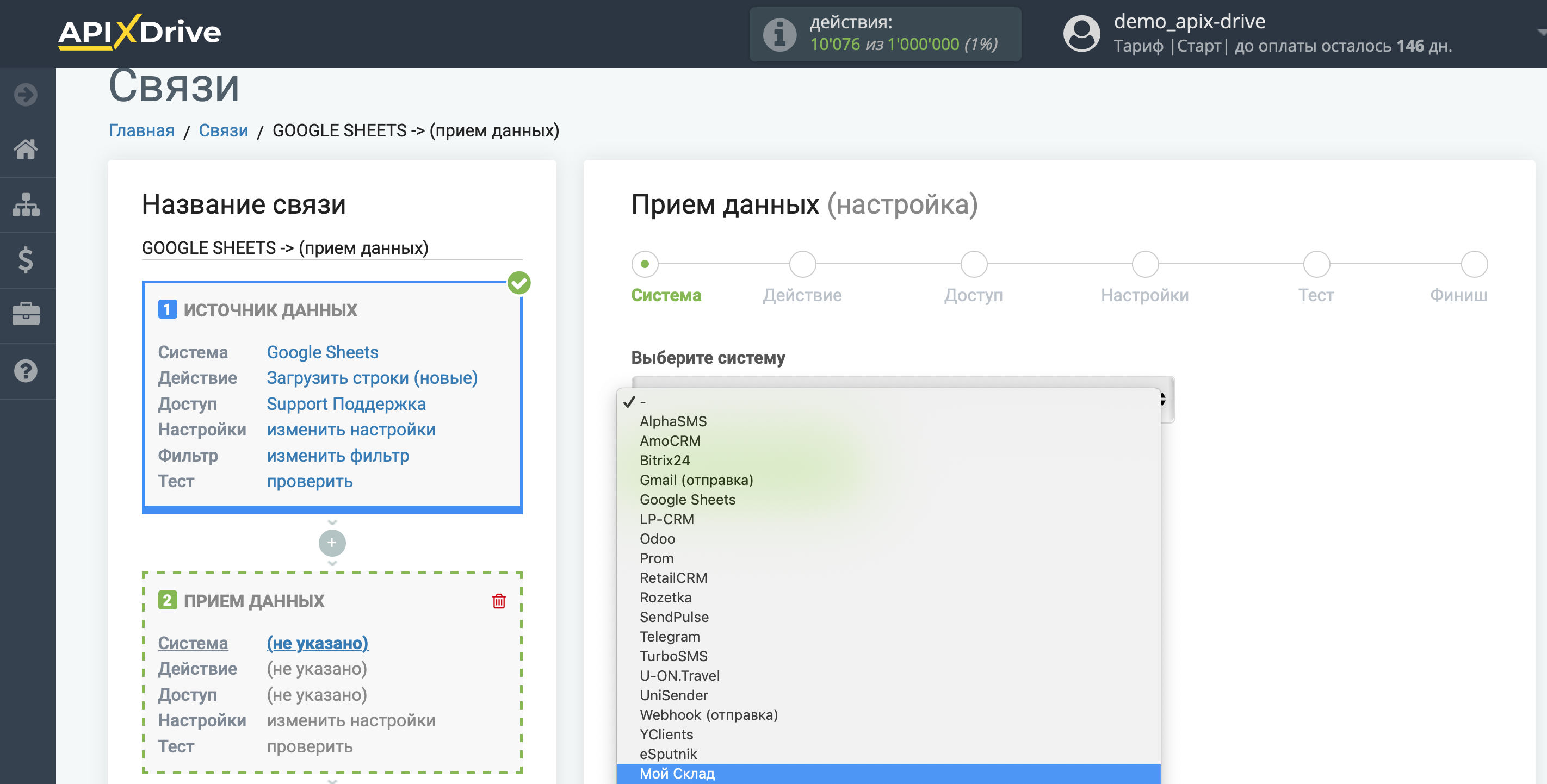The width and height of the screenshot is (1547, 784).
Task: Choose AmoCRM from system list
Action: click(x=888, y=440)
